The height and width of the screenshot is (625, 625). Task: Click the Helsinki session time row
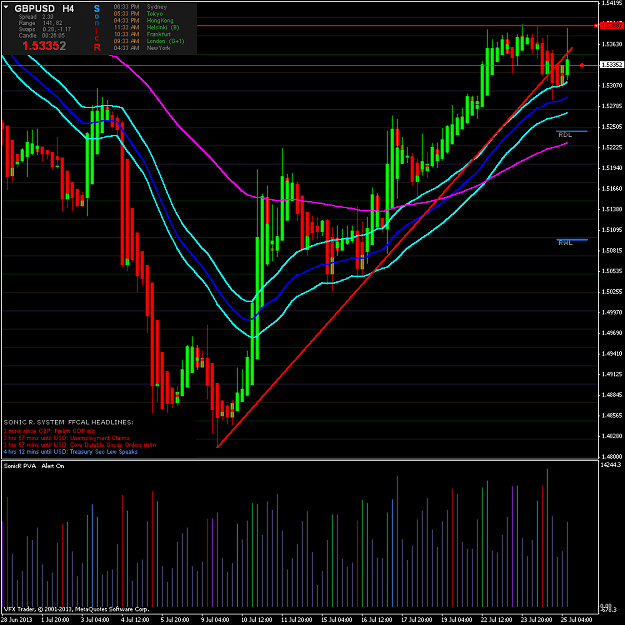click(x=146, y=27)
